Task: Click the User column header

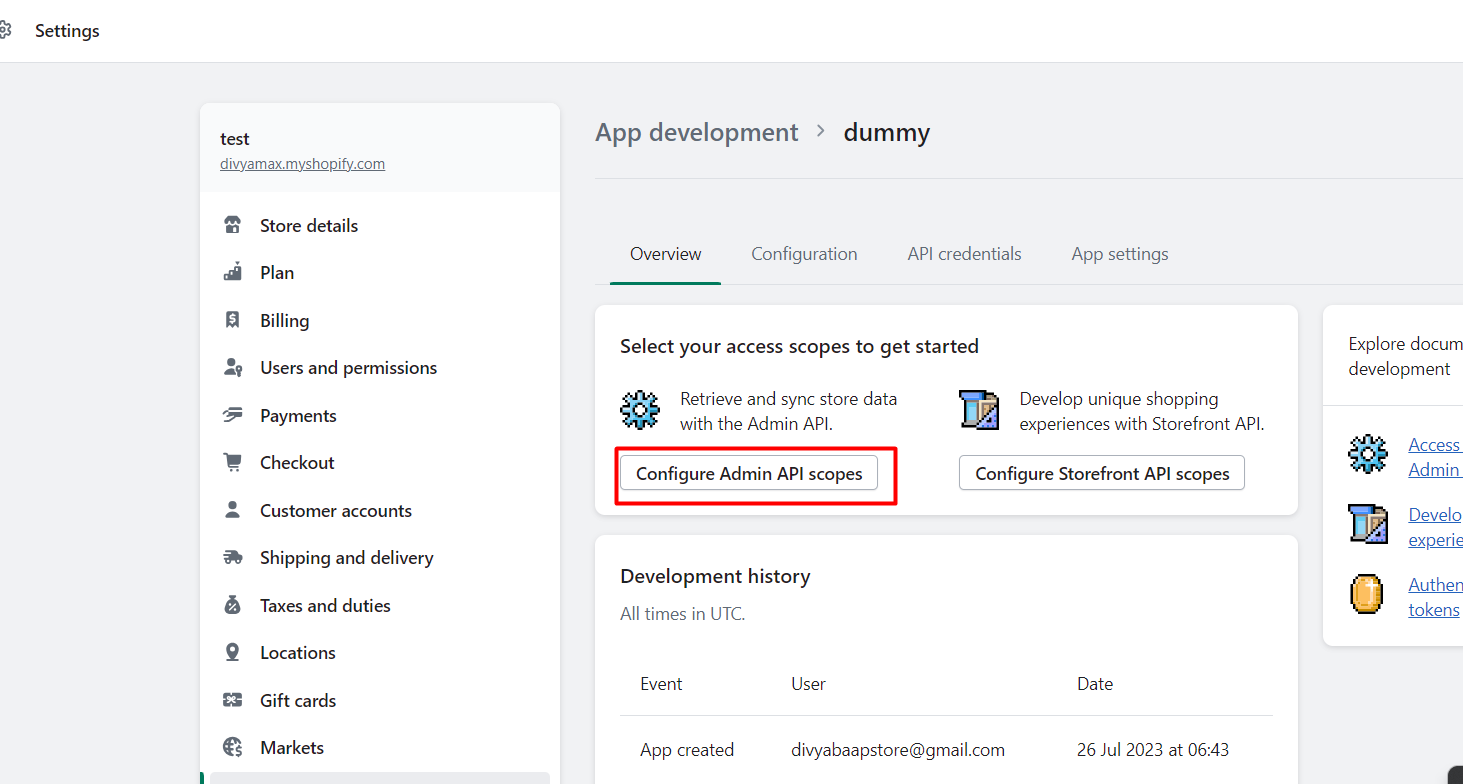Action: (x=808, y=684)
